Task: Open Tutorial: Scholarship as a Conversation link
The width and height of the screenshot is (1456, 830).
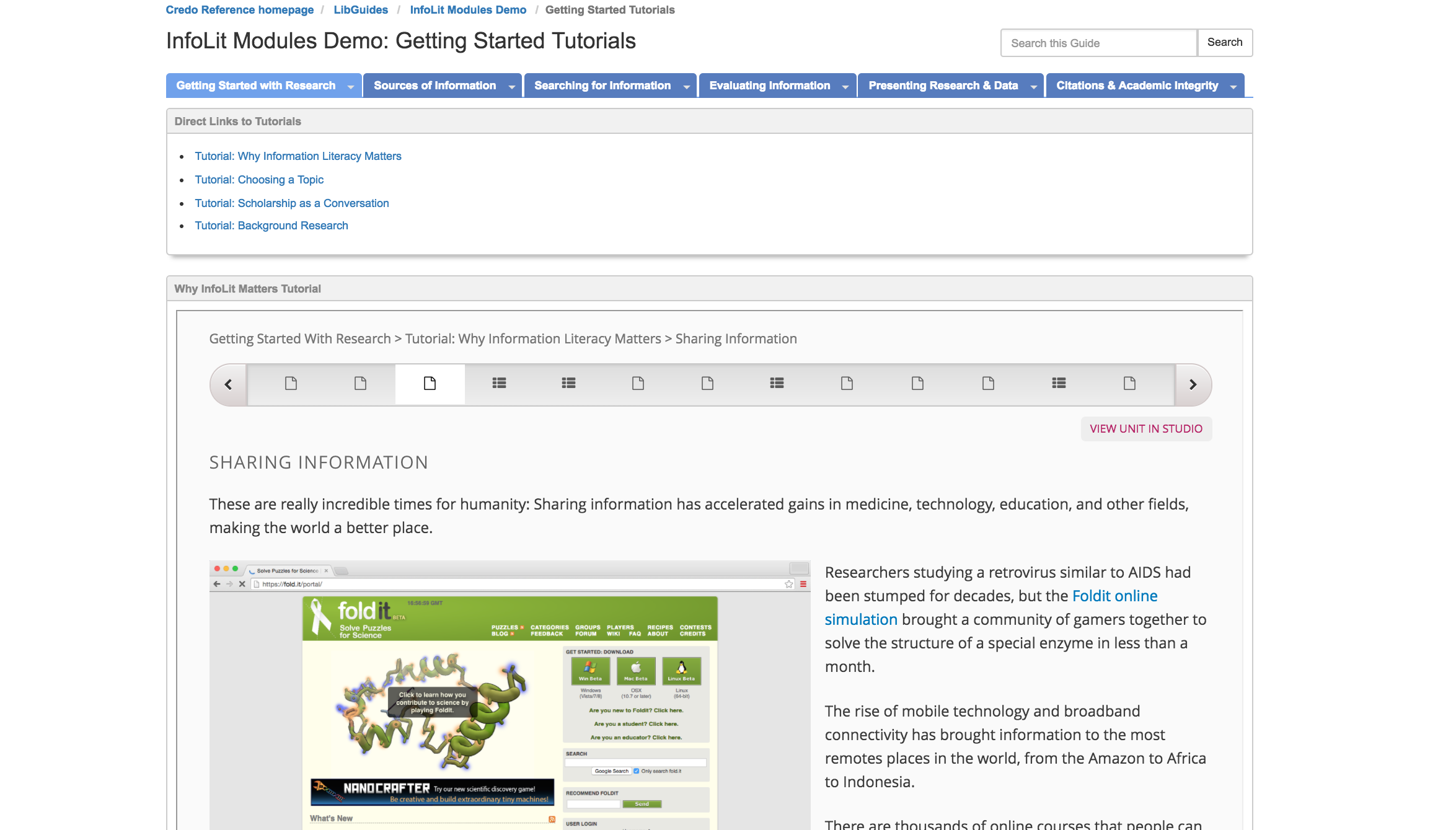Action: coord(292,203)
